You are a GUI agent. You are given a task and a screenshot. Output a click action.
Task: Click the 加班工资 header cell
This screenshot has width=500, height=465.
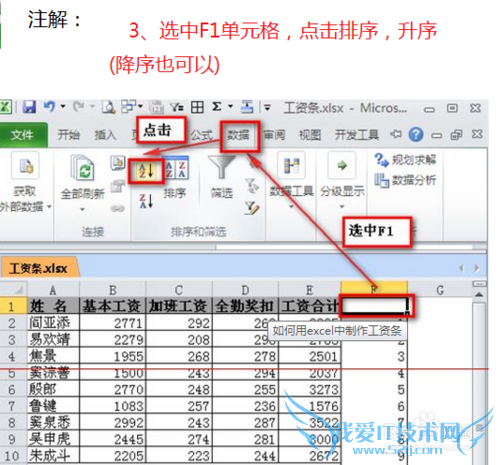click(179, 306)
